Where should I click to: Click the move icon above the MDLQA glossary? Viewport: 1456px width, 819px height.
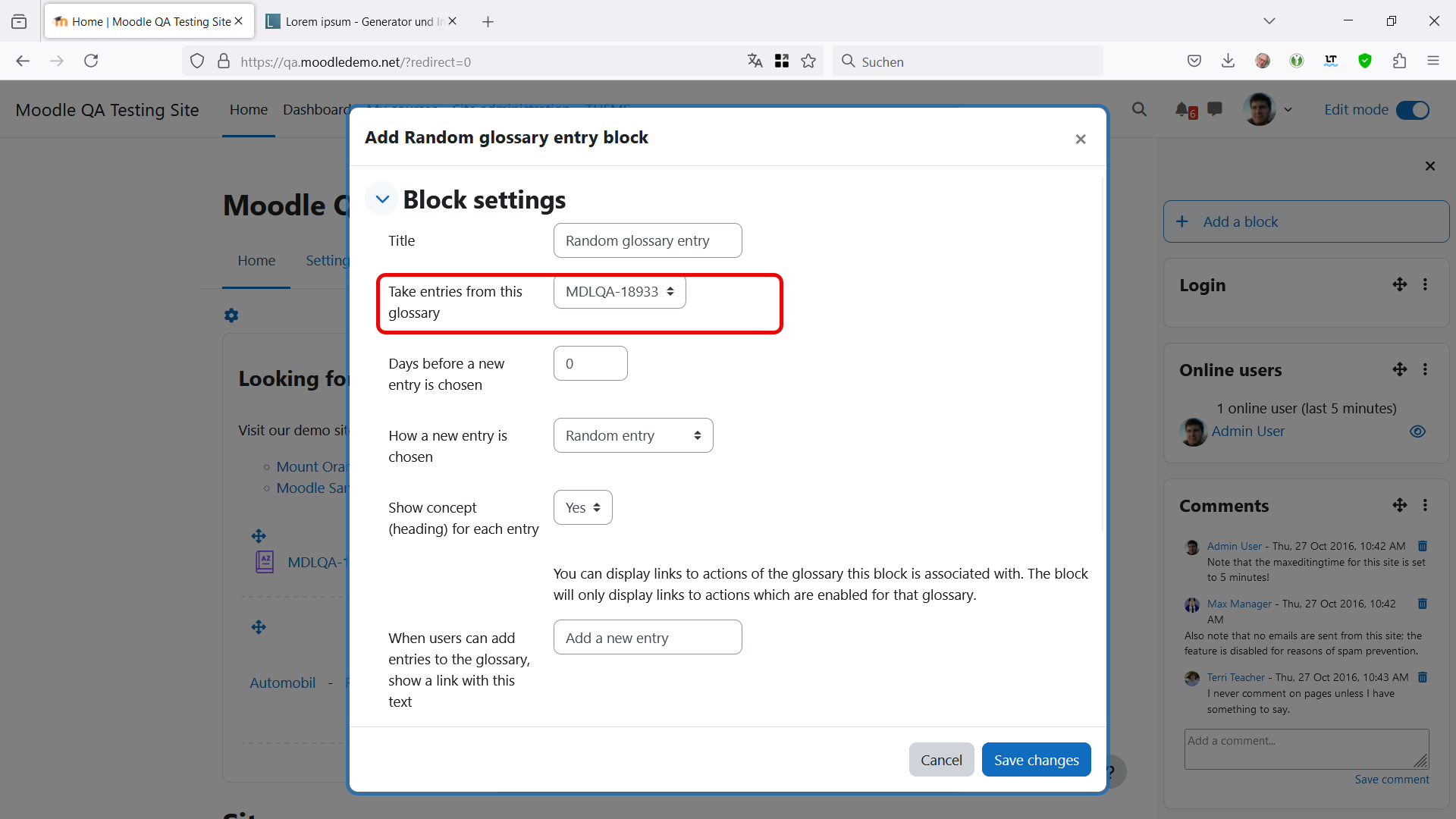pos(259,536)
